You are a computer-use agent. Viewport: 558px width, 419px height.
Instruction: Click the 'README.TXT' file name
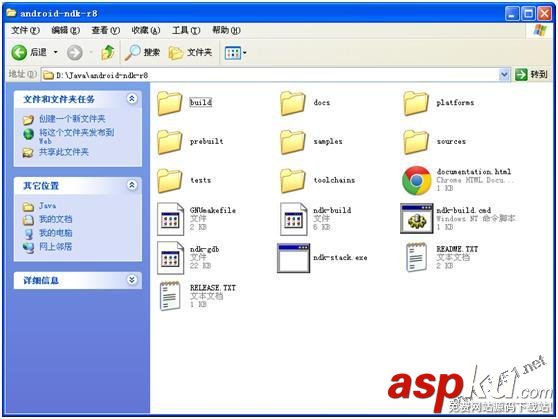[x=457, y=249]
